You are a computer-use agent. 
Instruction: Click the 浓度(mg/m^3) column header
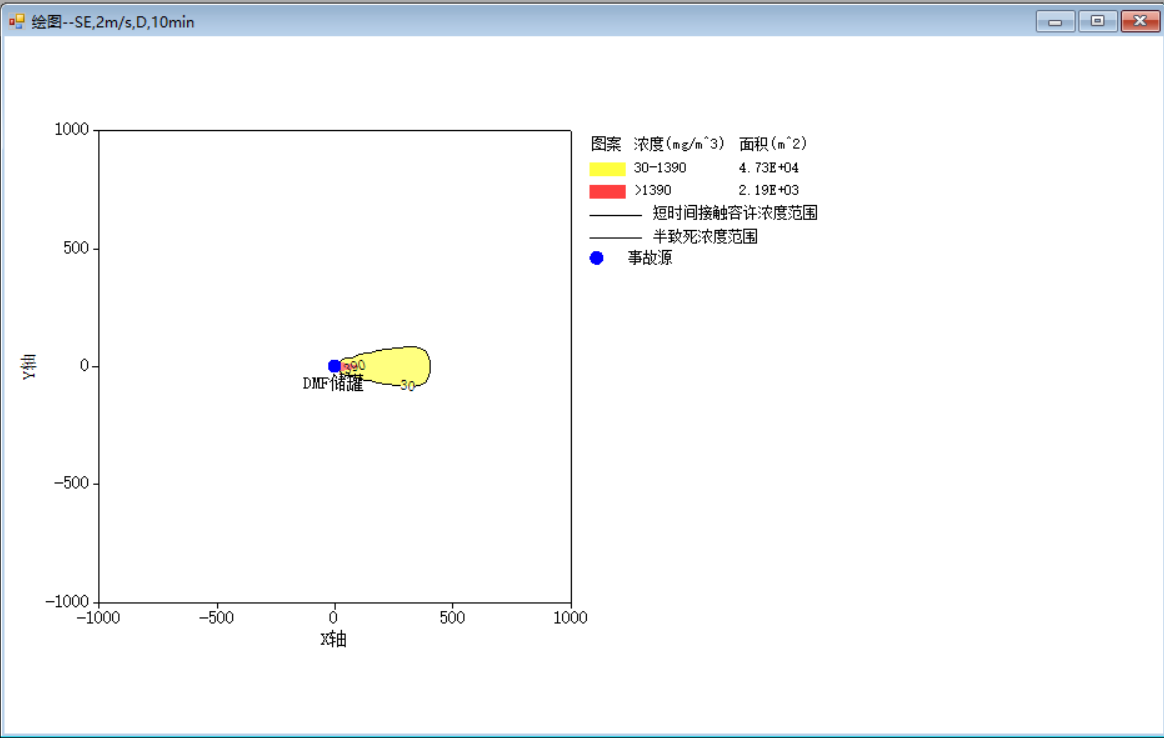(679, 144)
